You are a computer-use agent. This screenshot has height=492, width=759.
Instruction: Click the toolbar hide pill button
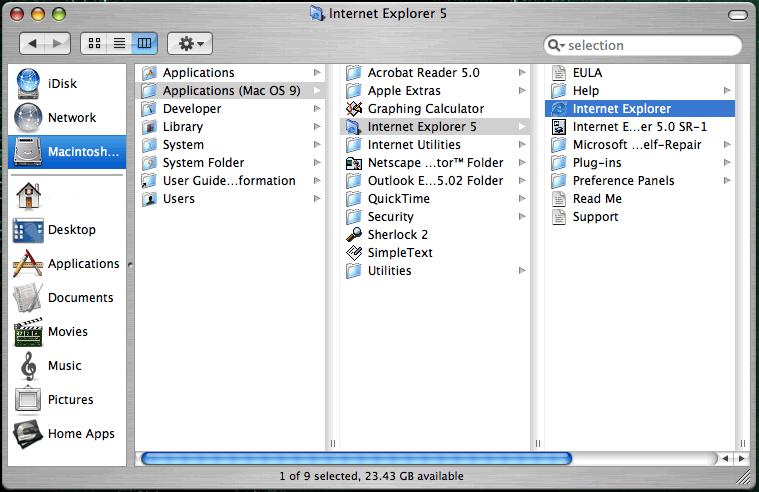point(738,15)
